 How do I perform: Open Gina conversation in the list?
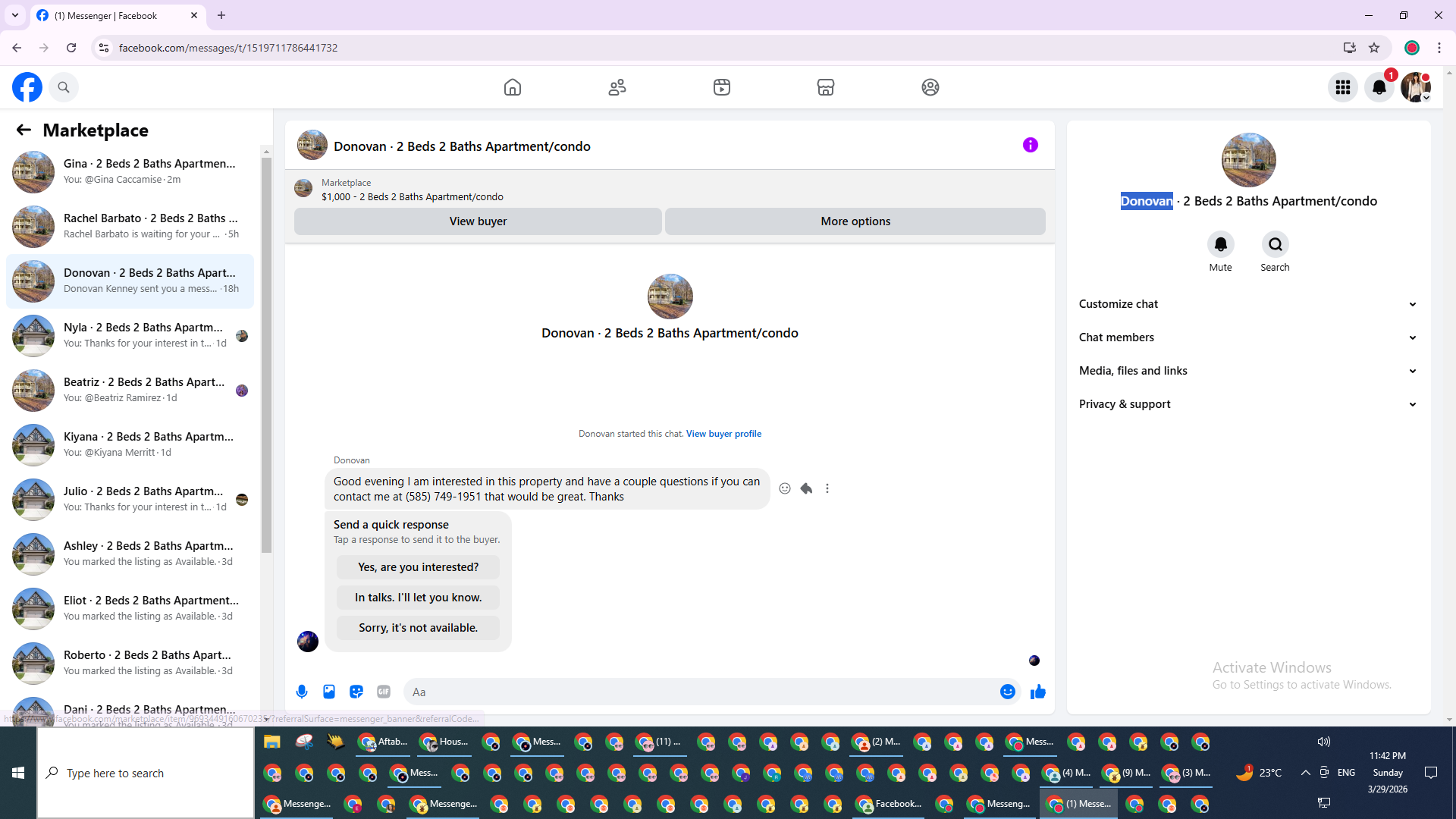click(130, 172)
